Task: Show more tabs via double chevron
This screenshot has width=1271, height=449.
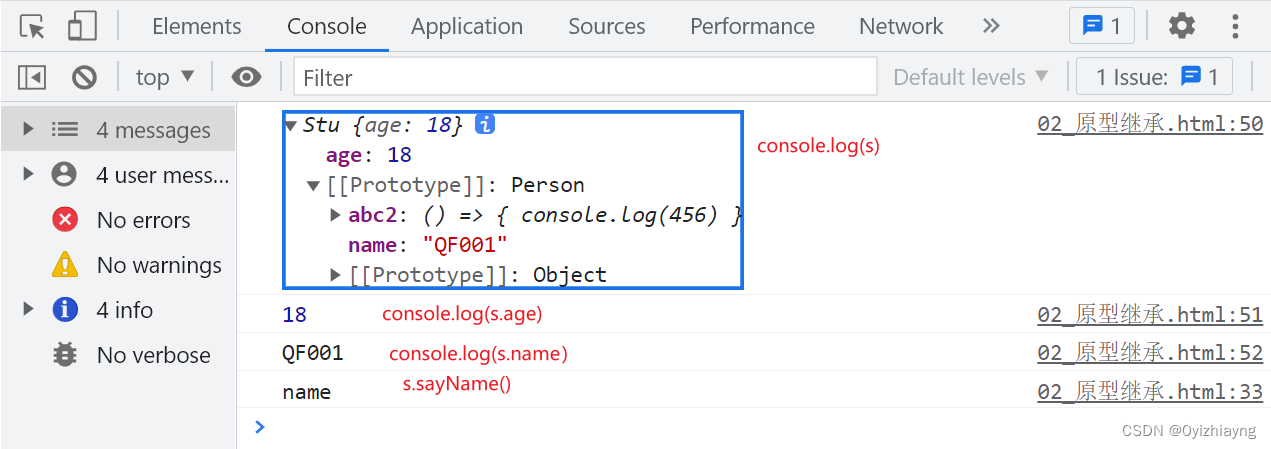Action: click(991, 26)
